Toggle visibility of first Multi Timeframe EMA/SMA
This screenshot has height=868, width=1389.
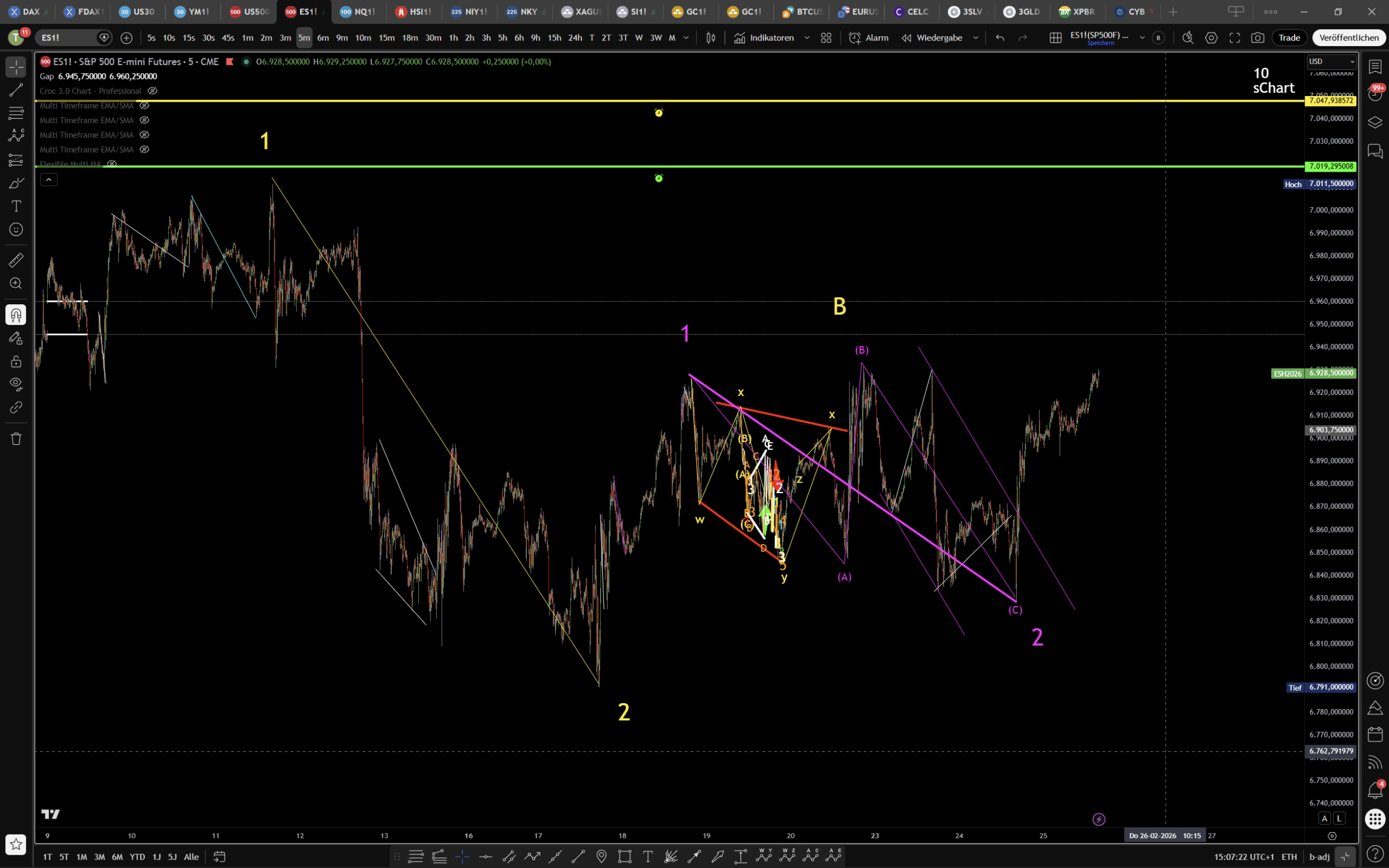pyautogui.click(x=144, y=106)
